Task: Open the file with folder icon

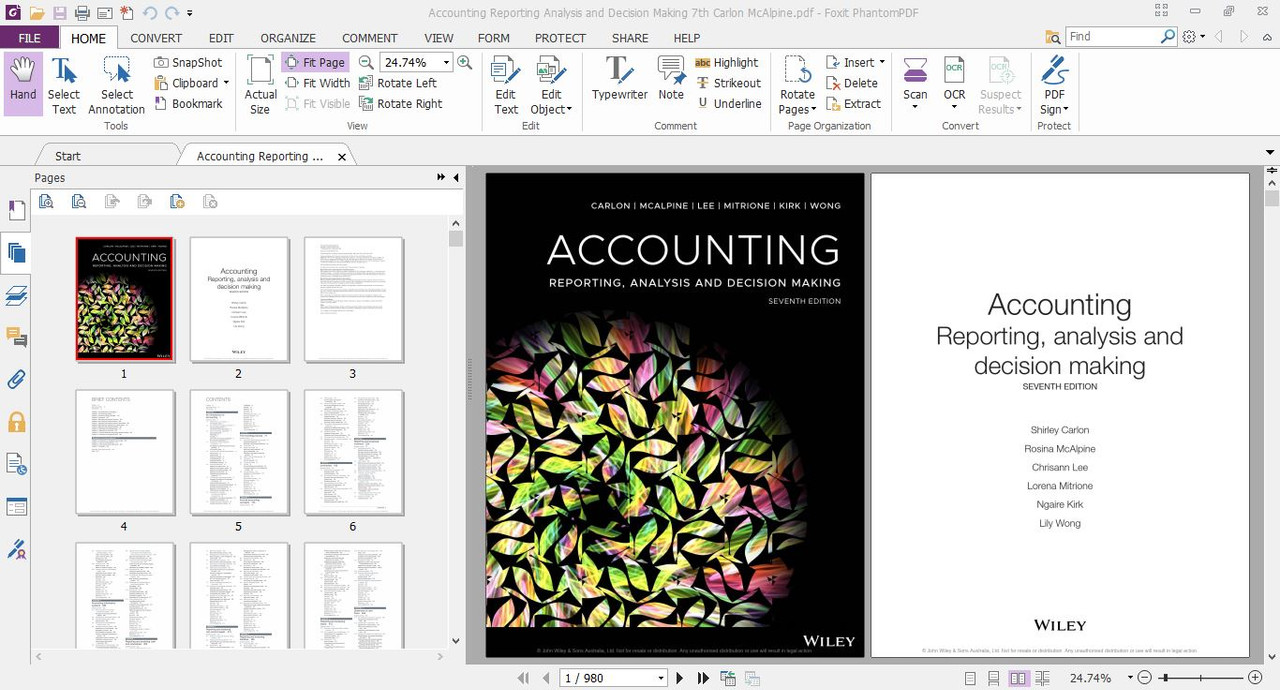Action: pyautogui.click(x=37, y=13)
